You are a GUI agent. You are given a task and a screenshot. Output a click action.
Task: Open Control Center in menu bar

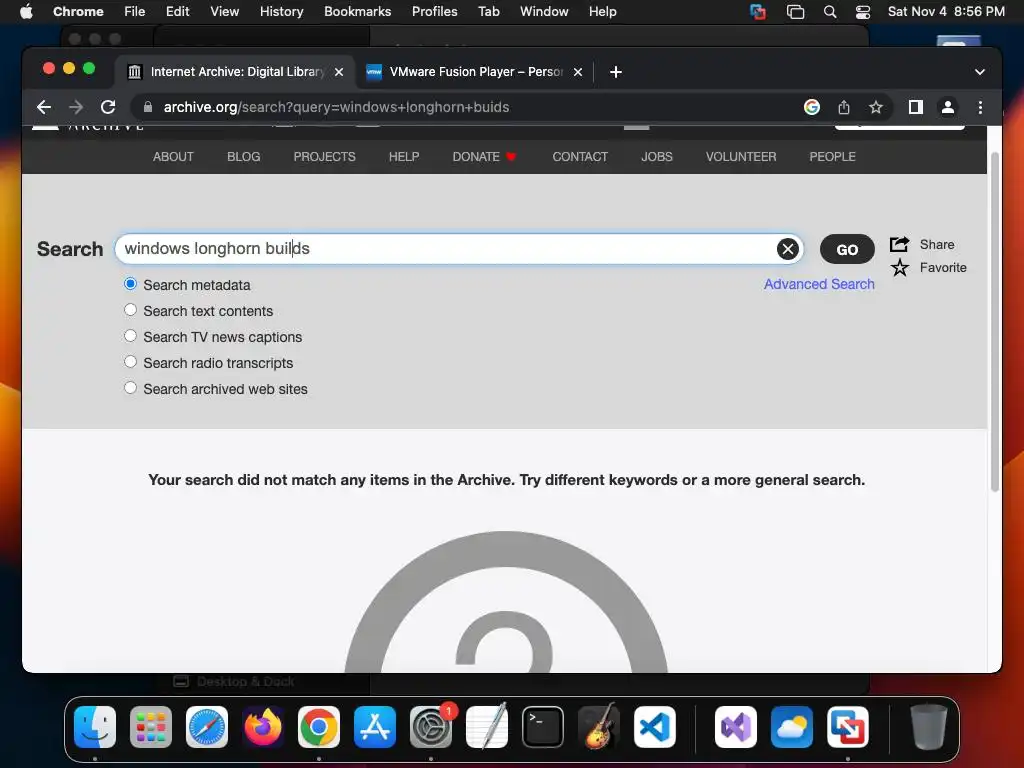tap(863, 12)
